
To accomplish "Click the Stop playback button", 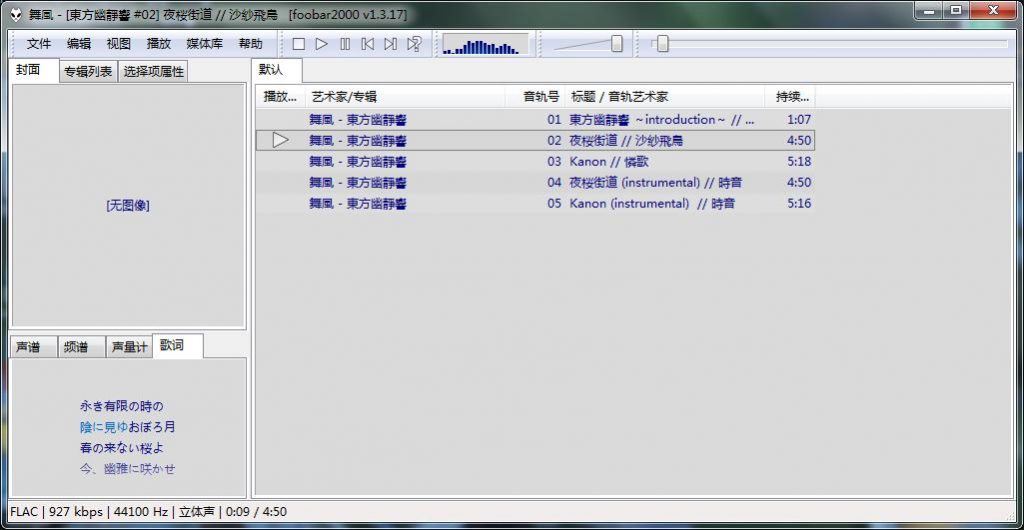I will [298, 44].
